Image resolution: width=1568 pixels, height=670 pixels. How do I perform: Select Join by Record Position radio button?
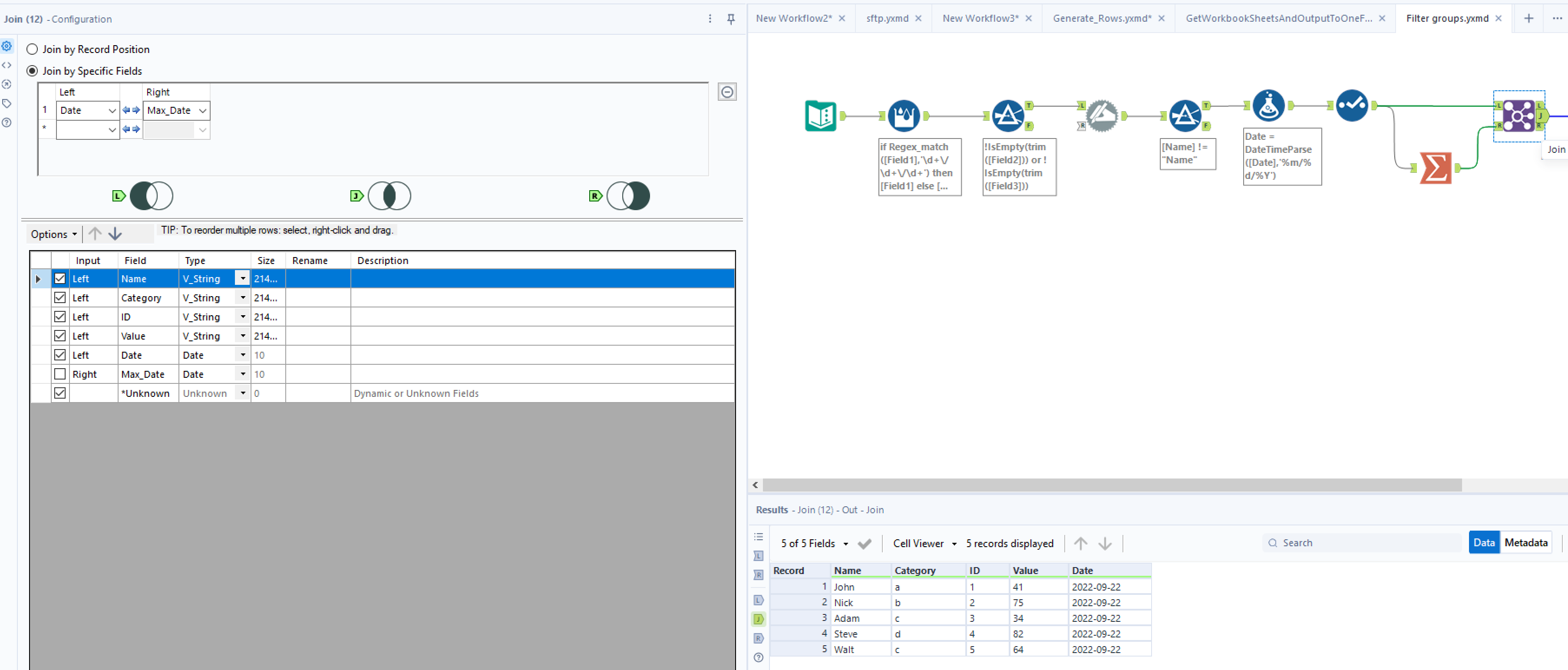pos(32,50)
